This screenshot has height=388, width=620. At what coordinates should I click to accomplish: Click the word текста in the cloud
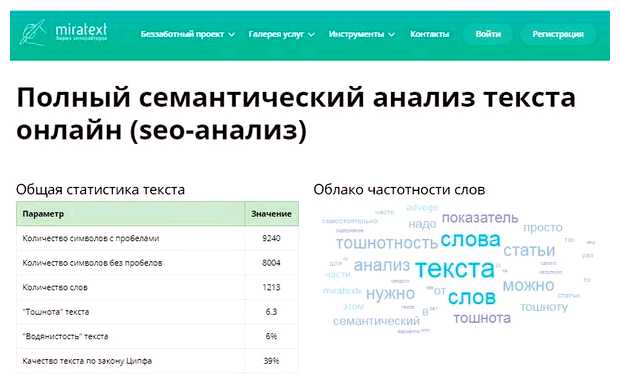click(455, 269)
